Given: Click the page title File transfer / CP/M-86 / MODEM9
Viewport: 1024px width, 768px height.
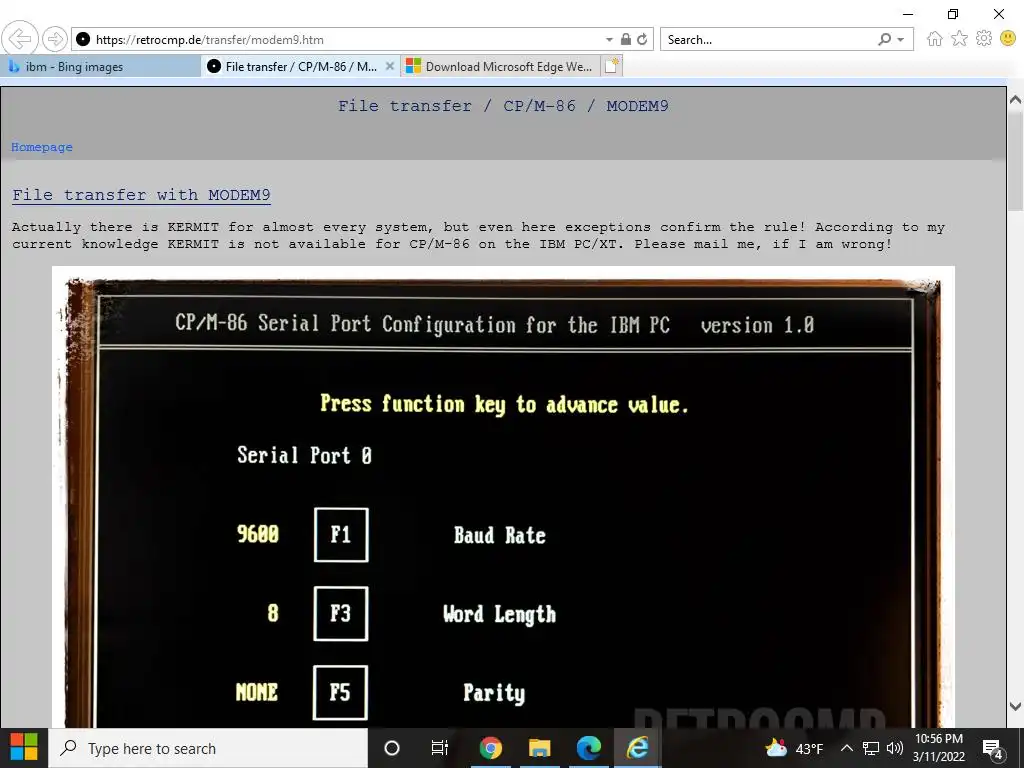Looking at the screenshot, I should tap(503, 106).
